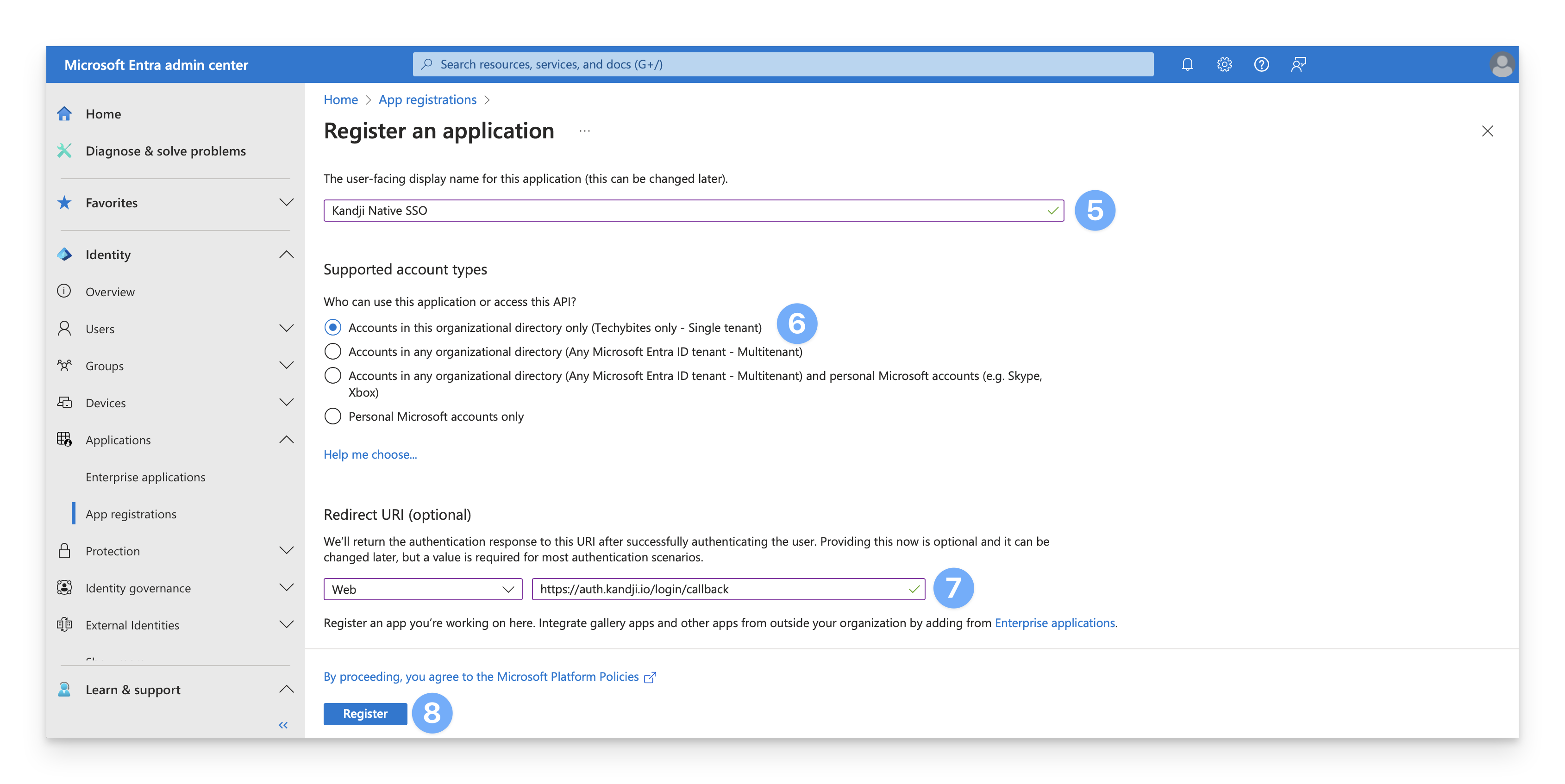
Task: Open the settings gear icon
Action: click(1224, 64)
